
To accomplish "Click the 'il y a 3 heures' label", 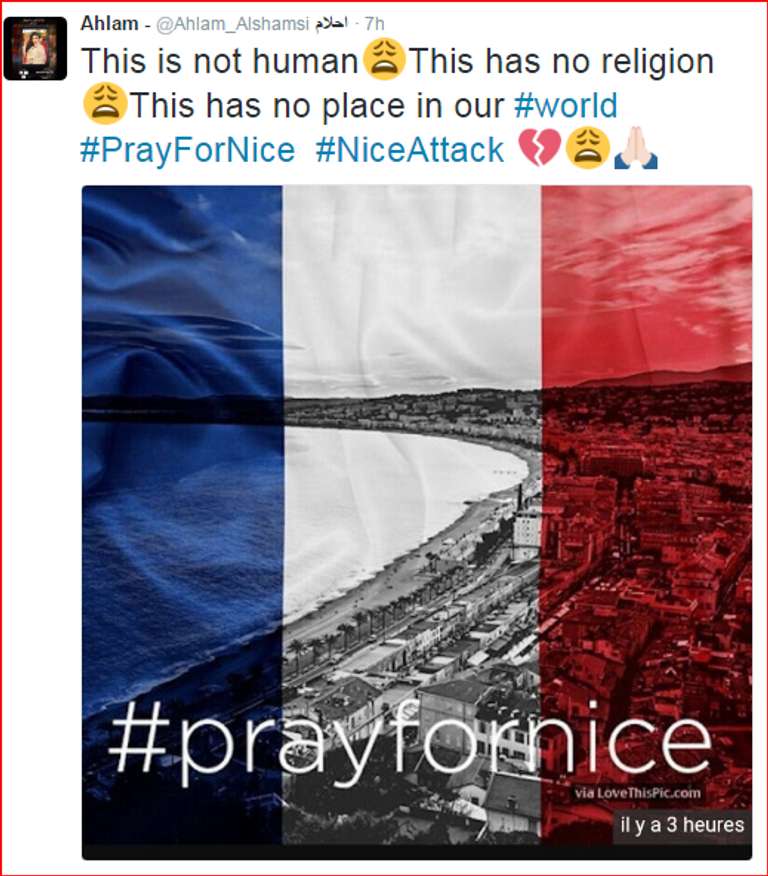I will pyautogui.click(x=682, y=825).
